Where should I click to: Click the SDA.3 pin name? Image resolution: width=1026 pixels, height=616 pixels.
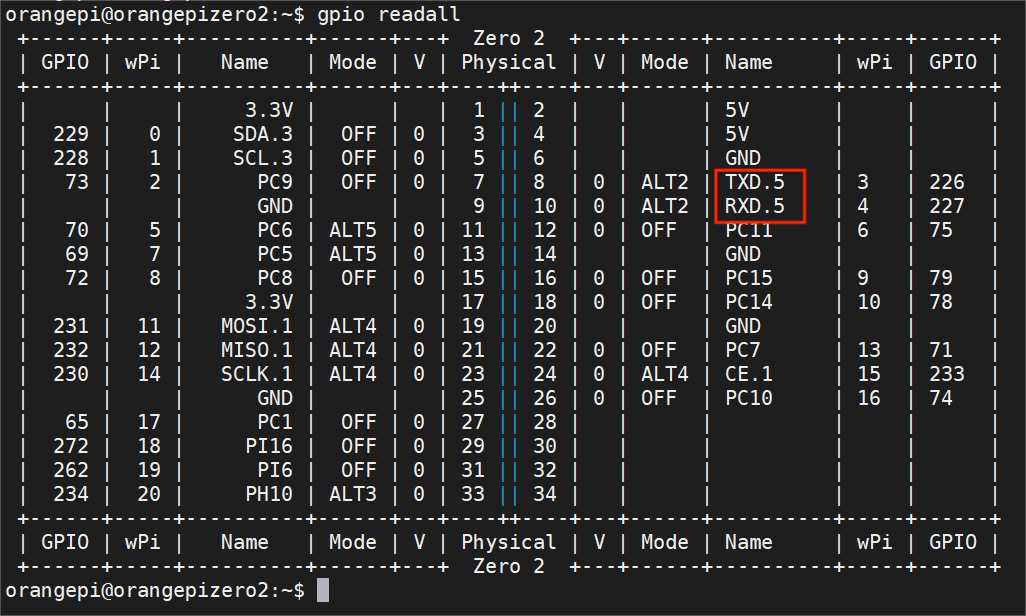(262, 134)
